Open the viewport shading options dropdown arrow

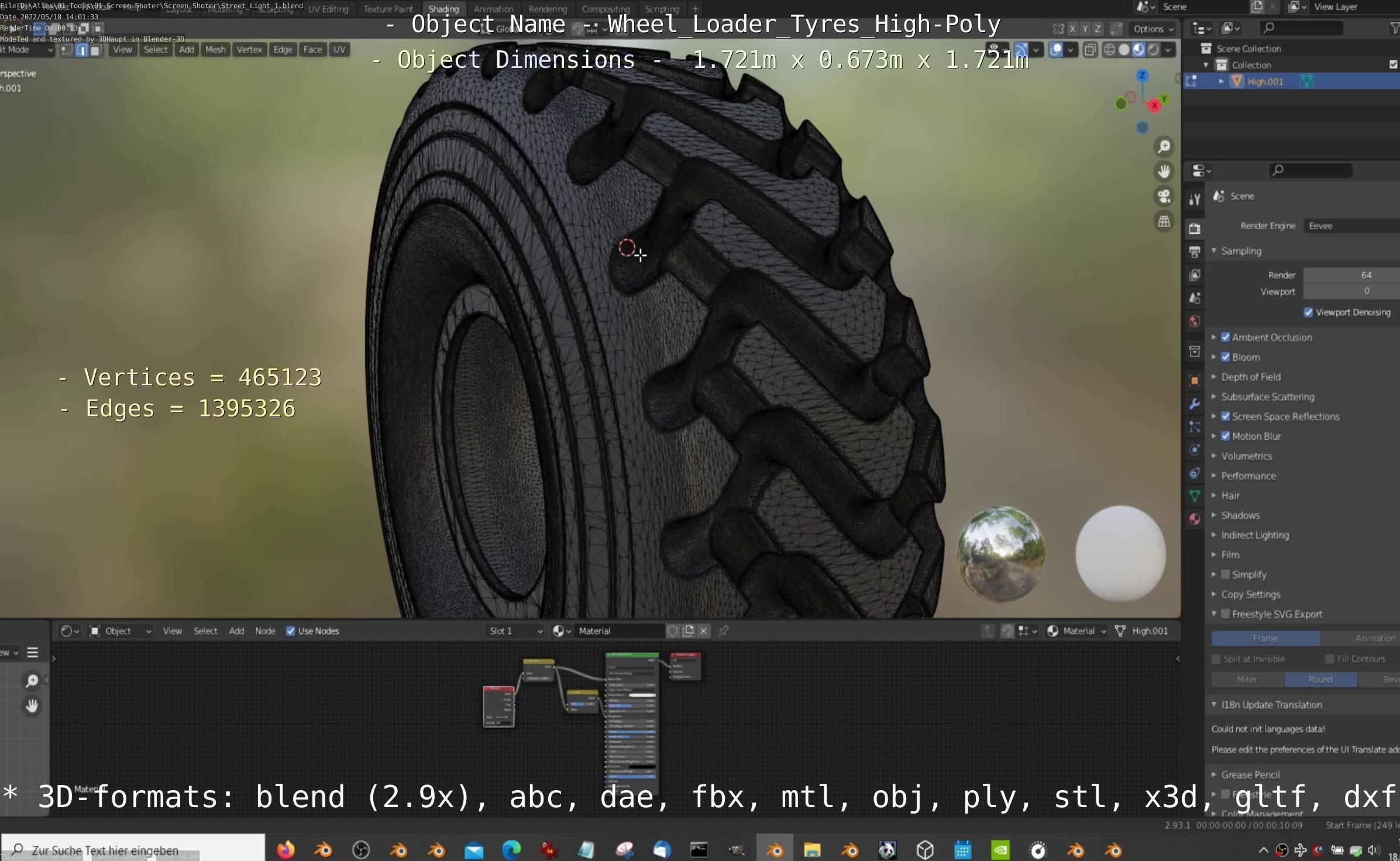[1168, 50]
